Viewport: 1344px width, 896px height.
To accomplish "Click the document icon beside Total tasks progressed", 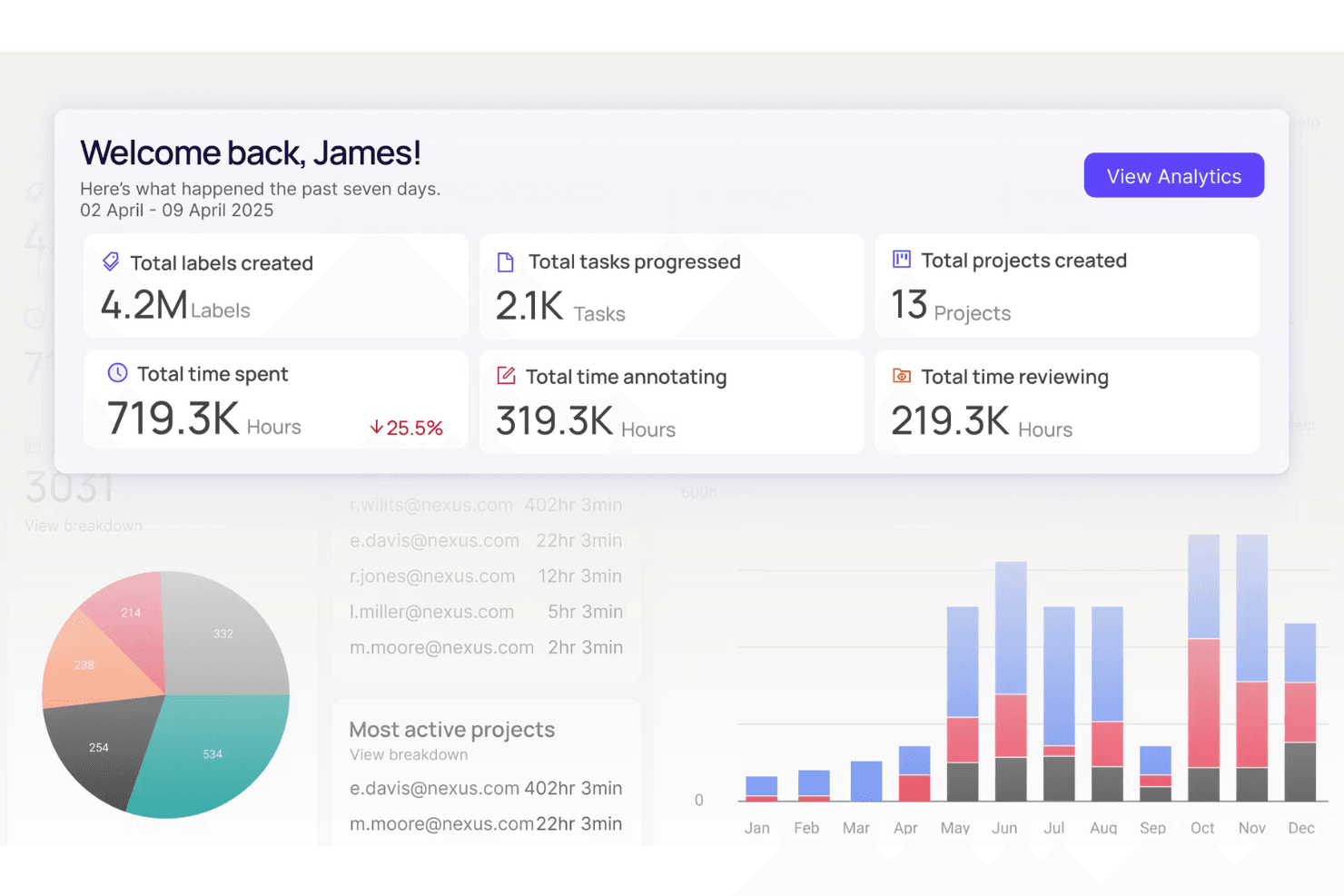I will click(506, 262).
